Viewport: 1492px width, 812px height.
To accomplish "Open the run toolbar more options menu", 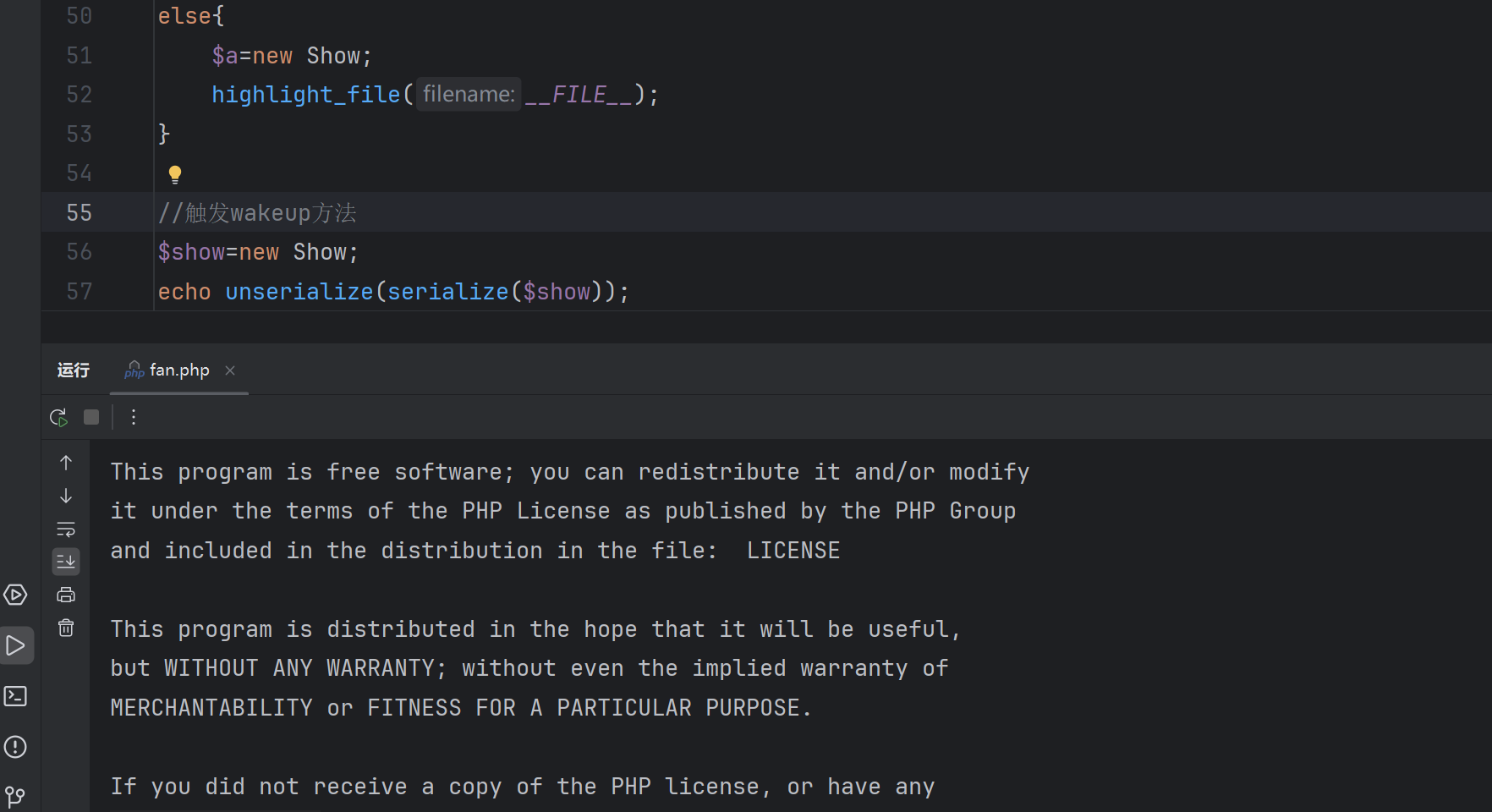I will pos(134,417).
